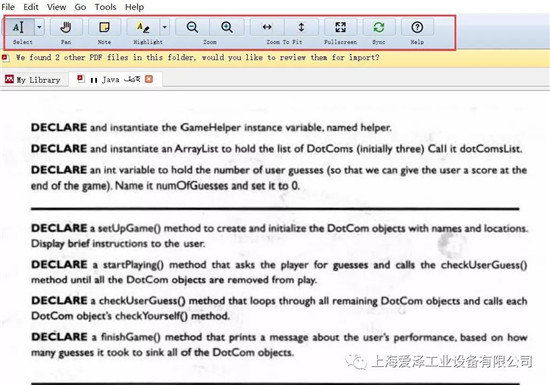Expand the Highlight color dropdown arrow
This screenshot has height=385, width=550.
click(165, 27)
